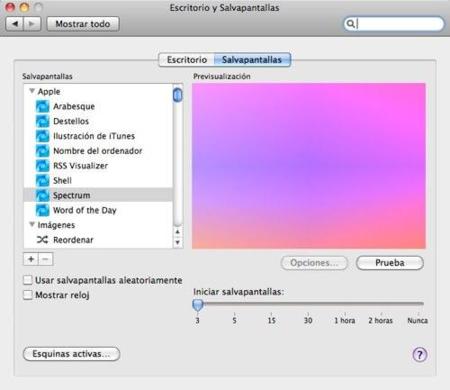Click the 5 minutes slider label
This screenshot has height=390, width=450.
click(x=235, y=320)
